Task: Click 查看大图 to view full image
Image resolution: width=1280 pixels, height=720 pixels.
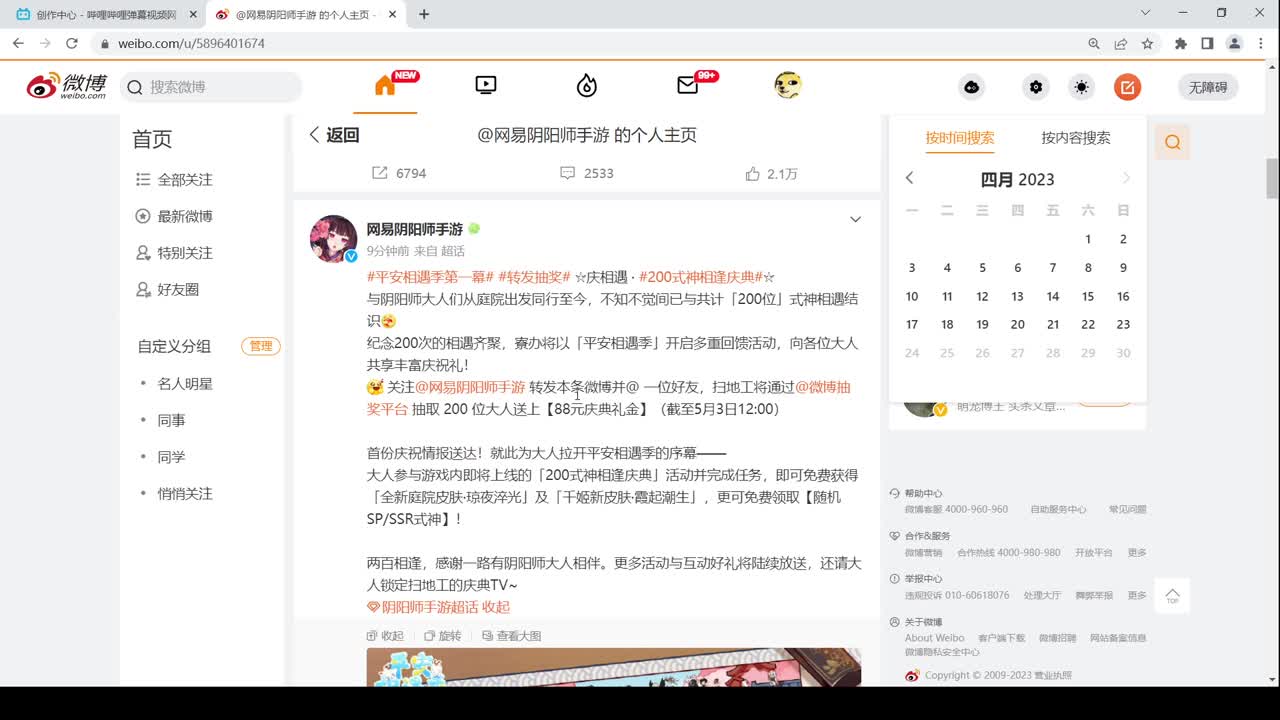Action: coord(511,636)
